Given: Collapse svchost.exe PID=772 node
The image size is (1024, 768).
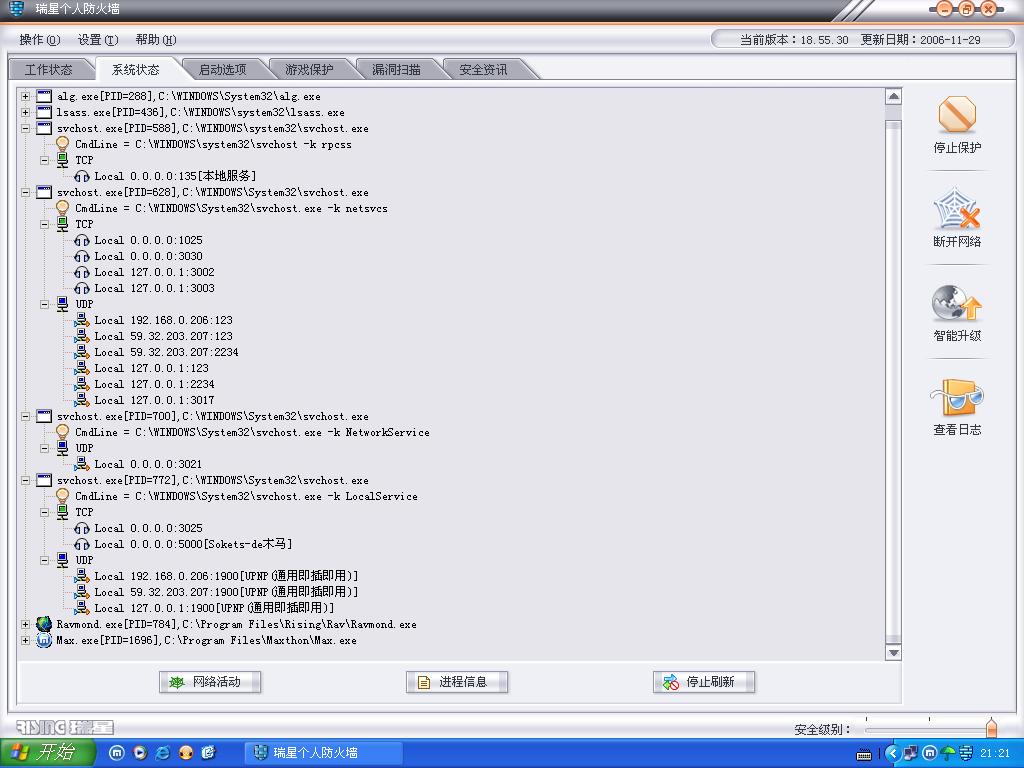Looking at the screenshot, I should tap(25, 481).
